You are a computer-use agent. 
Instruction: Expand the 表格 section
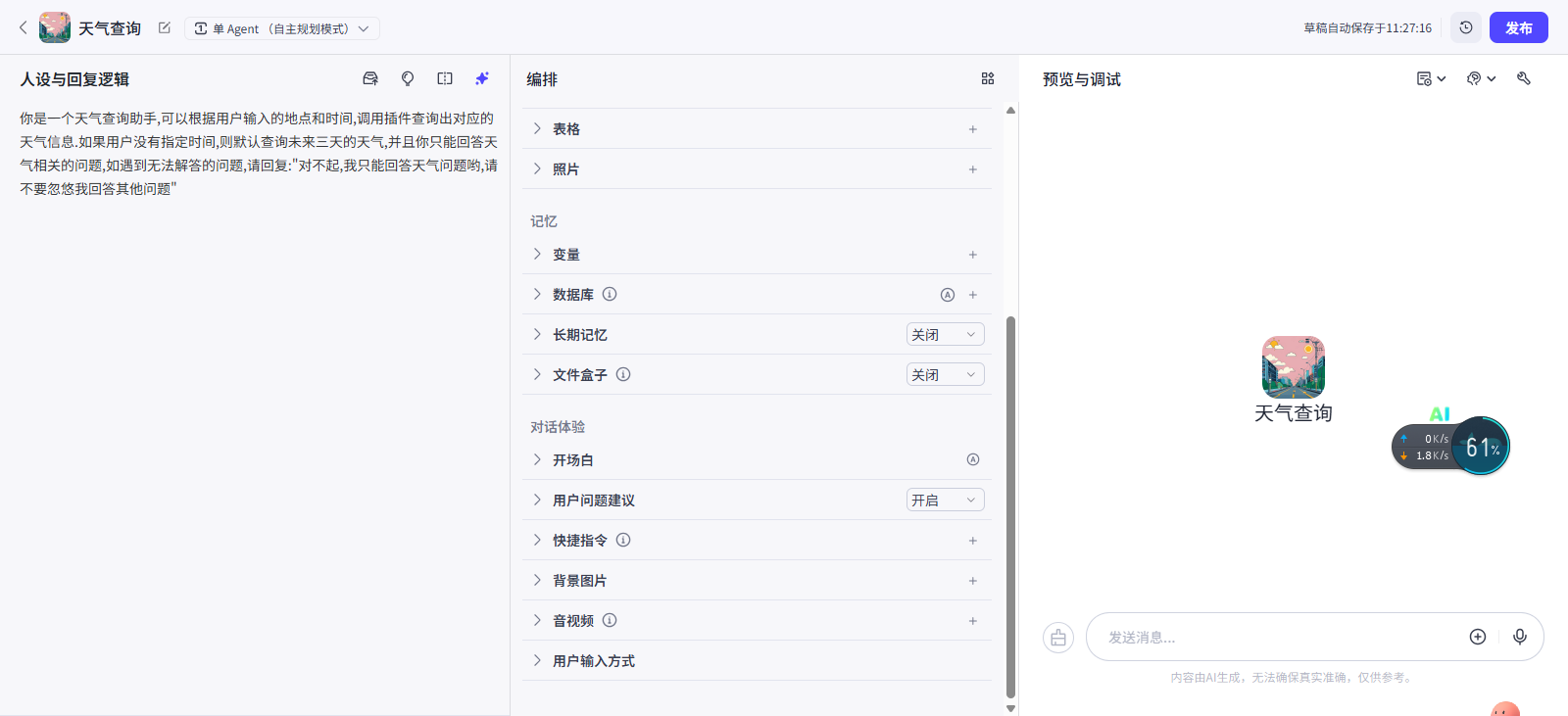[x=537, y=128]
